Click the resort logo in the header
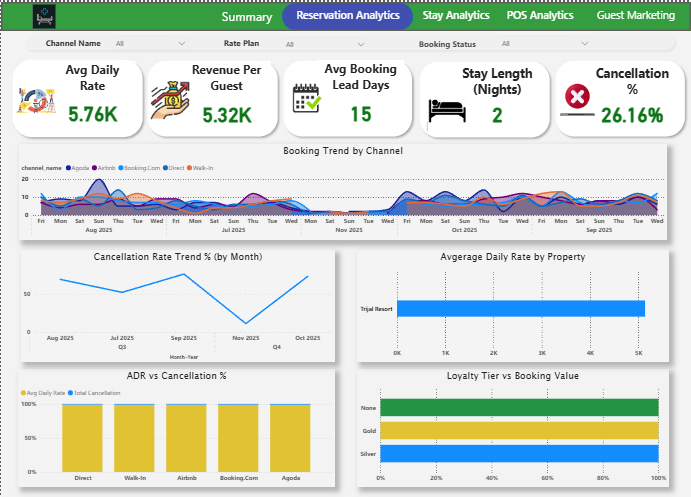 click(46, 16)
